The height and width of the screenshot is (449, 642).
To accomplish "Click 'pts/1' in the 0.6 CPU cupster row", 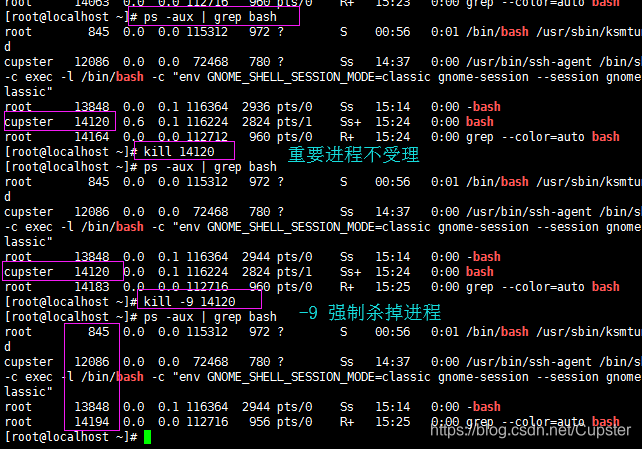I will [294, 122].
